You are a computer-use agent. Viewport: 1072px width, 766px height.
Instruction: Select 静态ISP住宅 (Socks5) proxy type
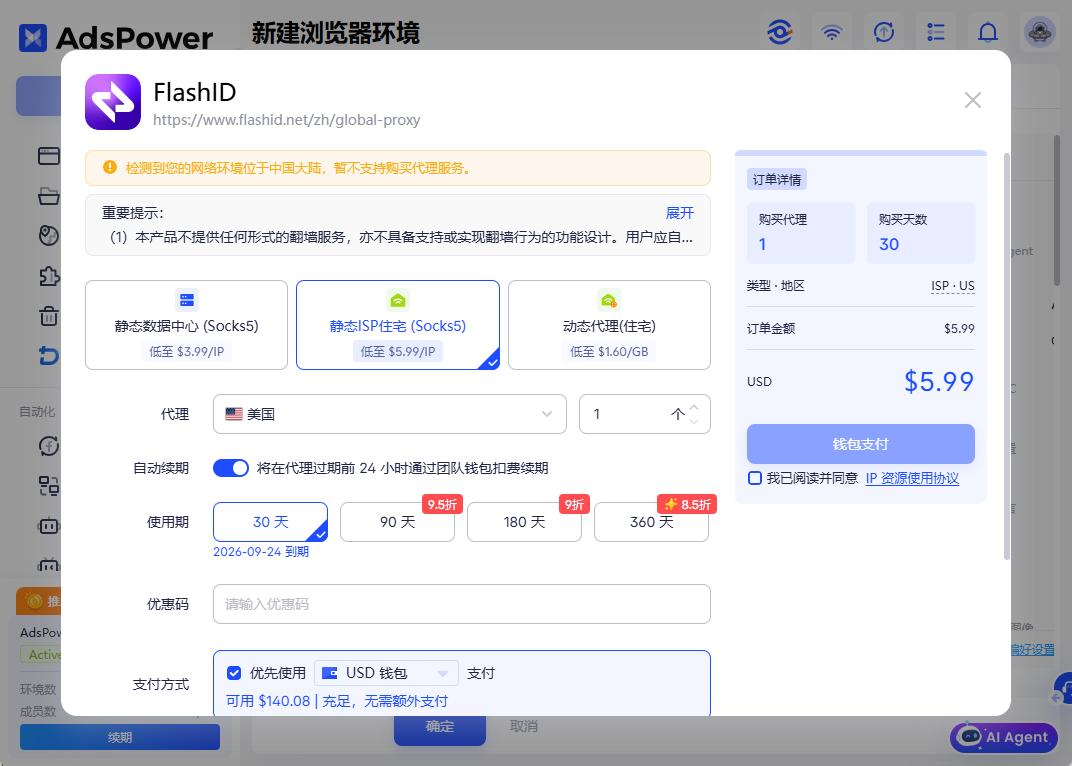pos(398,325)
